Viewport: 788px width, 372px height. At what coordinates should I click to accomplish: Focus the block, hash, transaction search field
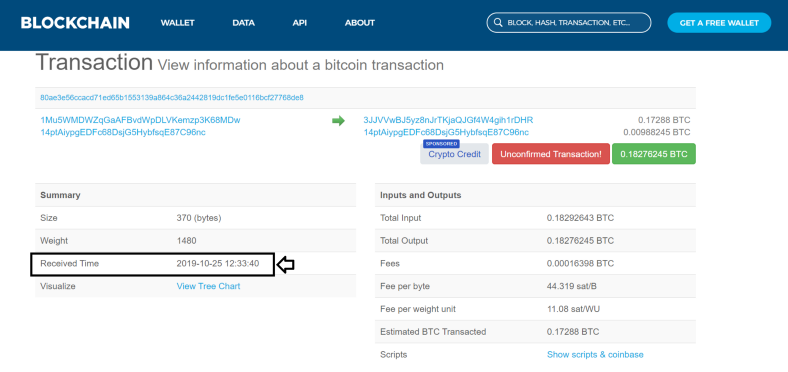(569, 23)
